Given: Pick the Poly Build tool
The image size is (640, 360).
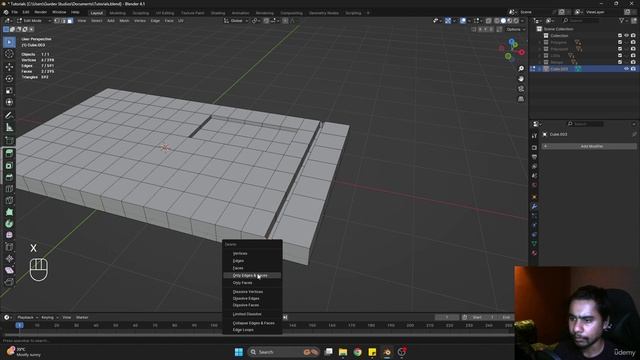Looking at the screenshot, I should pyautogui.click(x=9, y=212).
